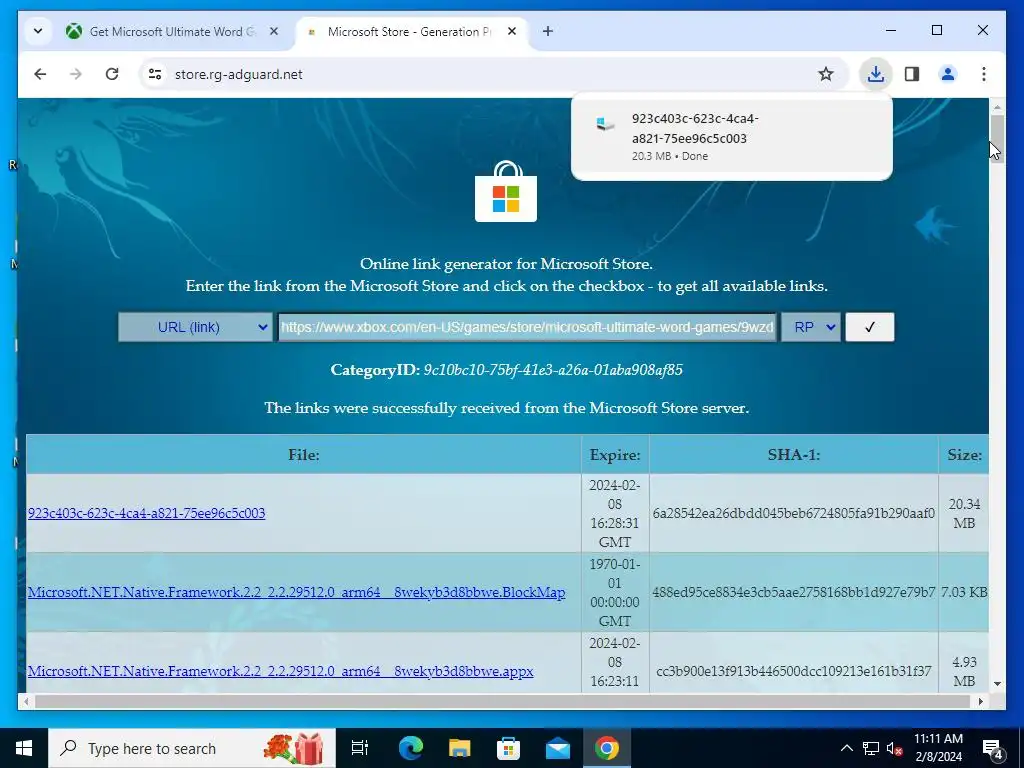This screenshot has width=1024, height=768.
Task: Click the Chrome taskbar icon
Action: 607,748
